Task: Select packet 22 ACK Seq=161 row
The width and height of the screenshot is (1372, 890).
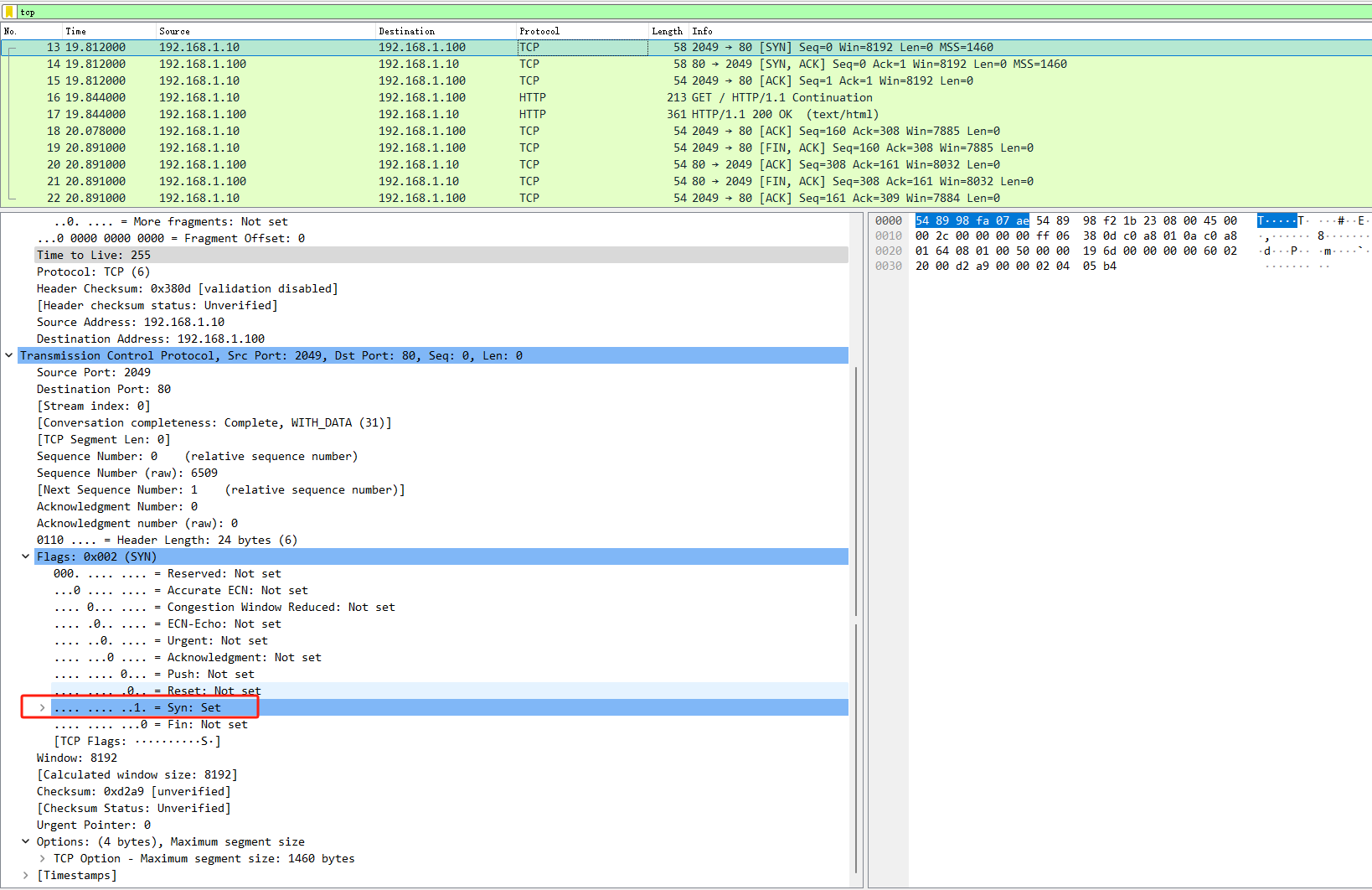Action: [686, 199]
